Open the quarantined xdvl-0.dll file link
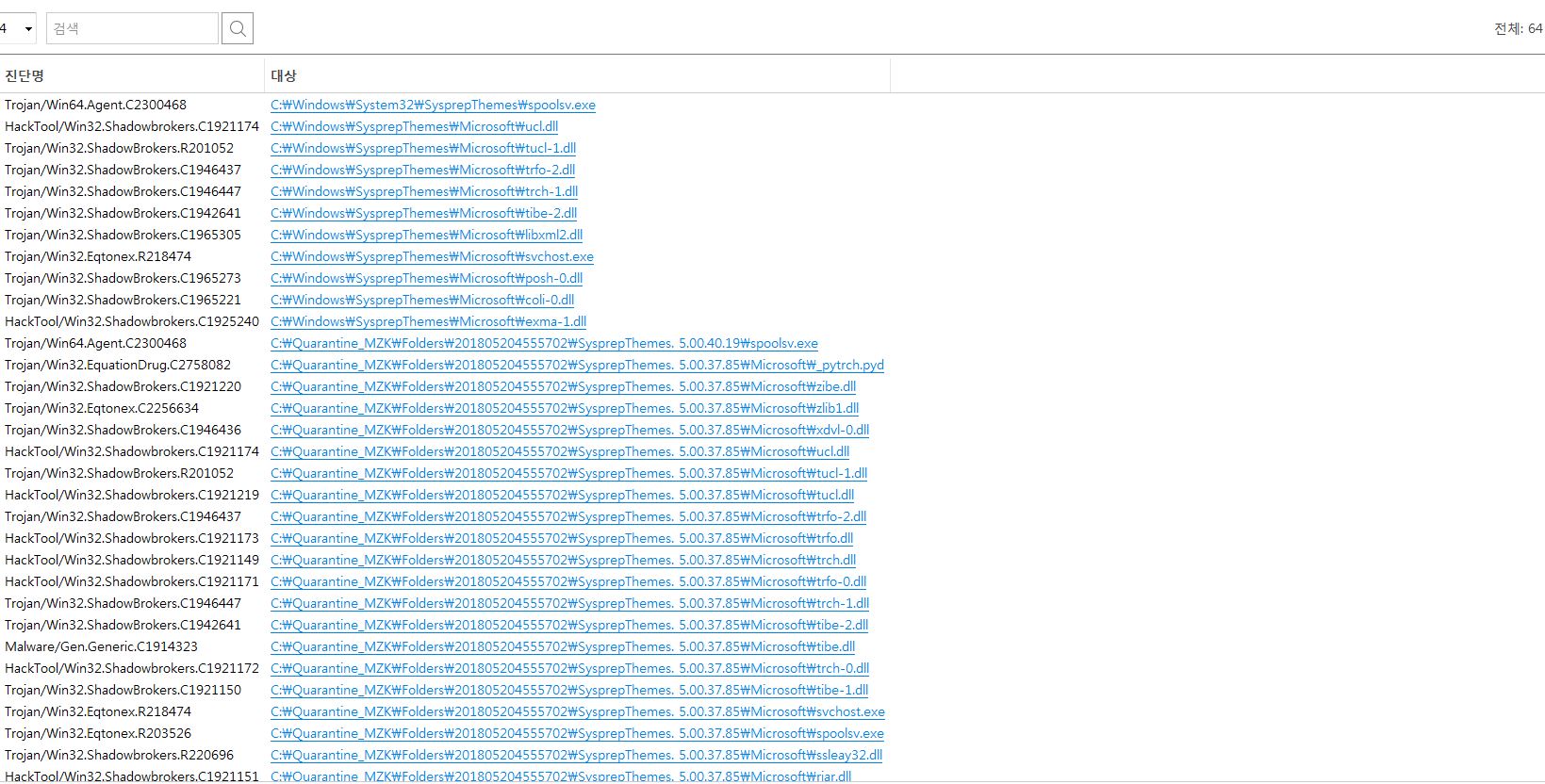The image size is (1545, 784). pos(569,430)
